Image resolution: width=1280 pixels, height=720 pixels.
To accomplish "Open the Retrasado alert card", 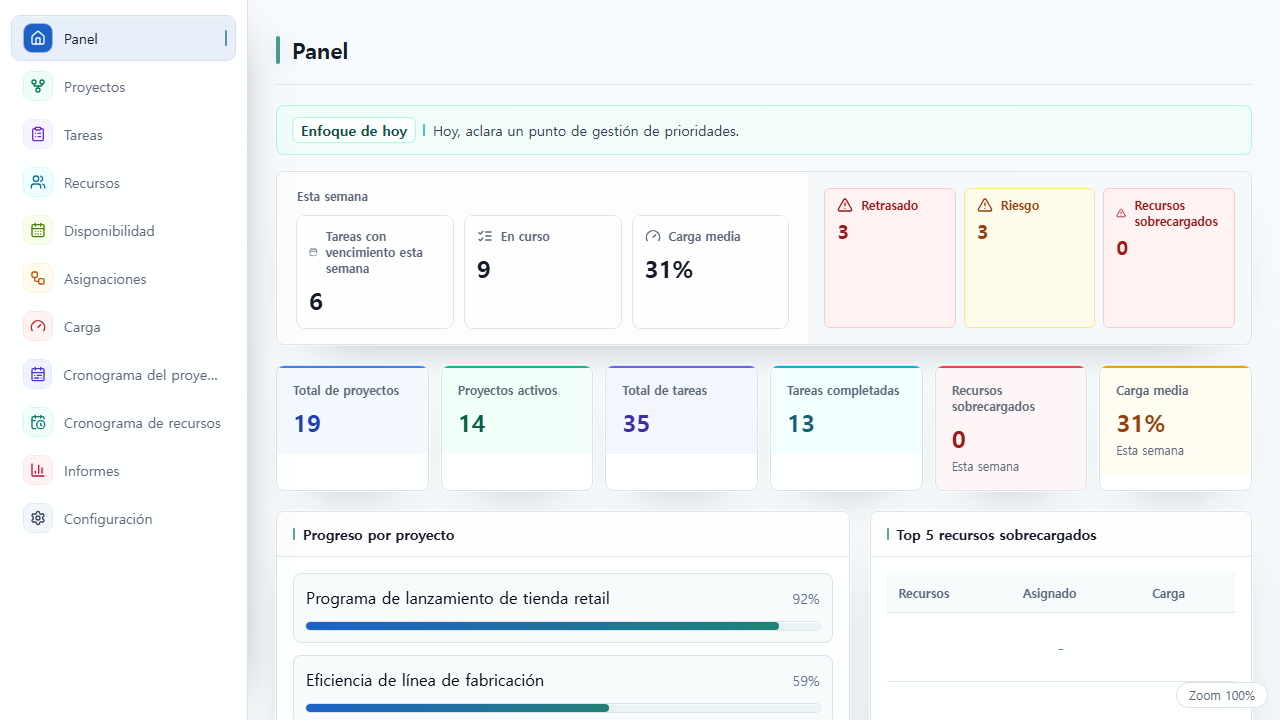I will pos(890,258).
